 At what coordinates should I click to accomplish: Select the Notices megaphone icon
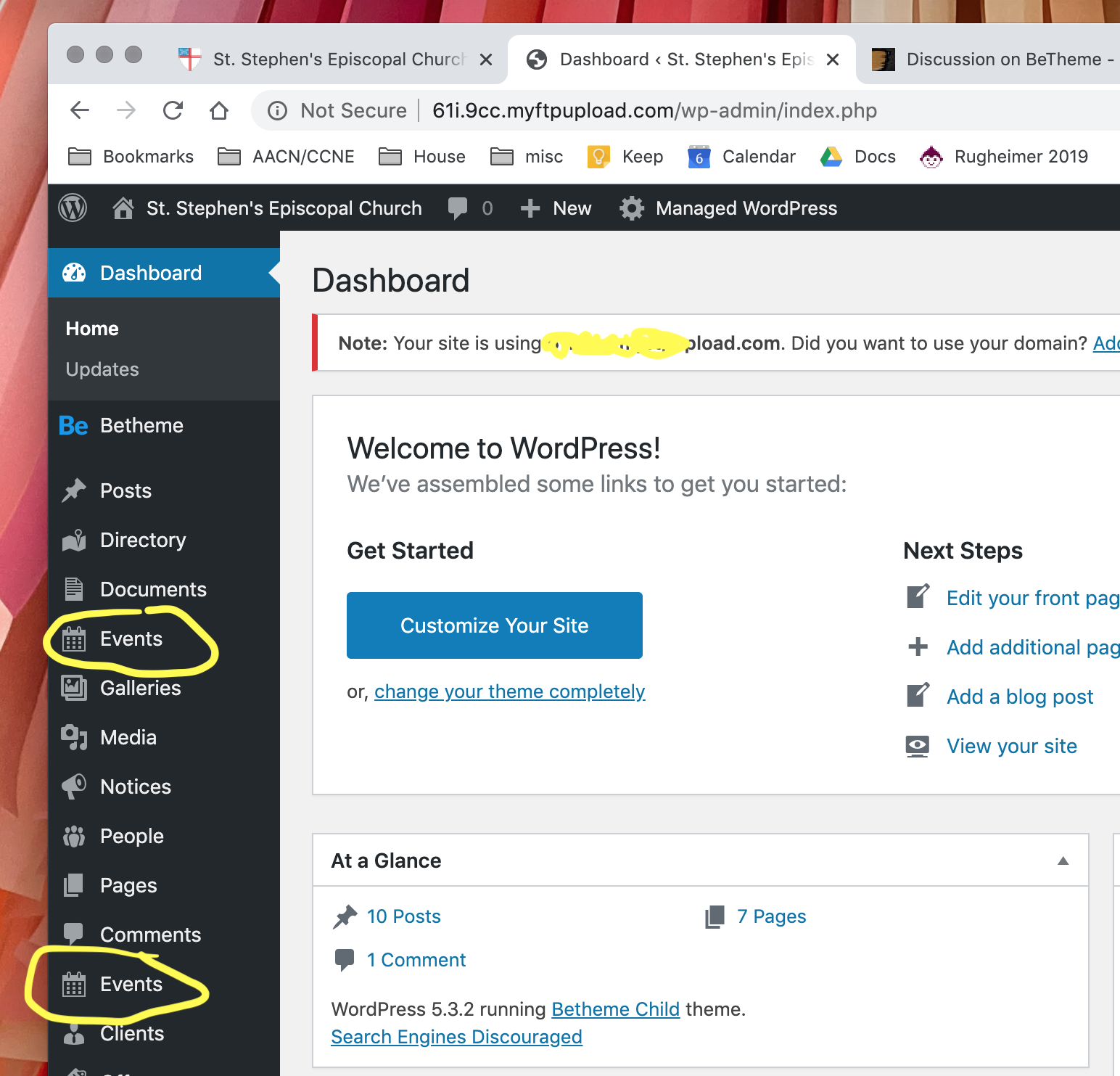click(73, 787)
